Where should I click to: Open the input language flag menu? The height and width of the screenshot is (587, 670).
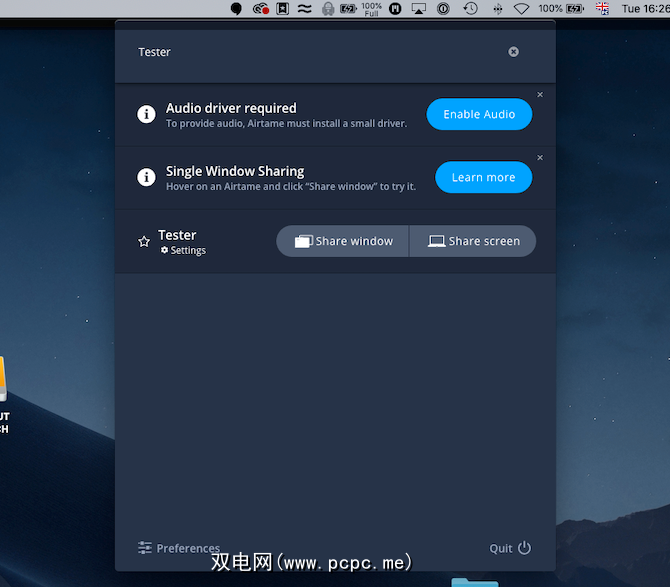[602, 9]
